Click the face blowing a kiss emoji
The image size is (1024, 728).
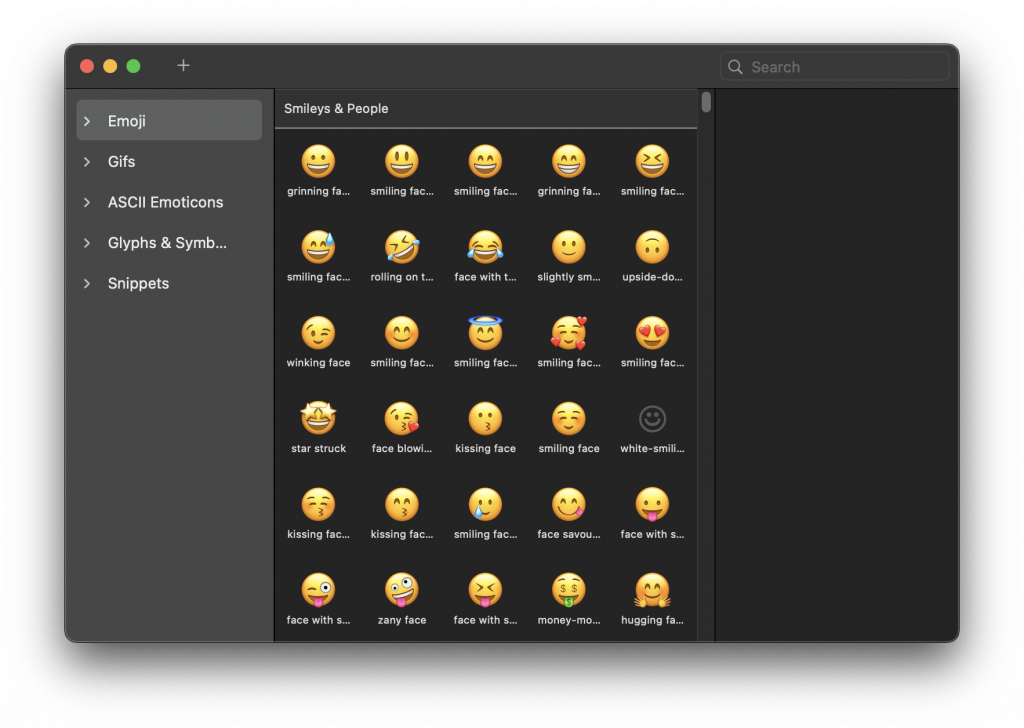[402, 419]
